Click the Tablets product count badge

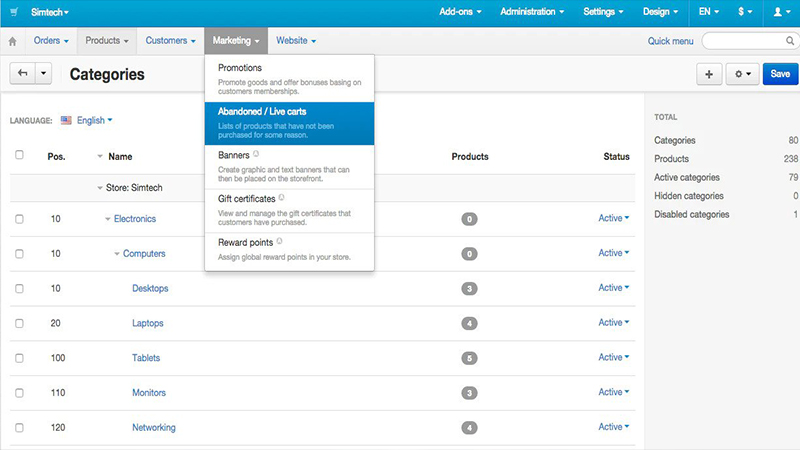point(469,358)
